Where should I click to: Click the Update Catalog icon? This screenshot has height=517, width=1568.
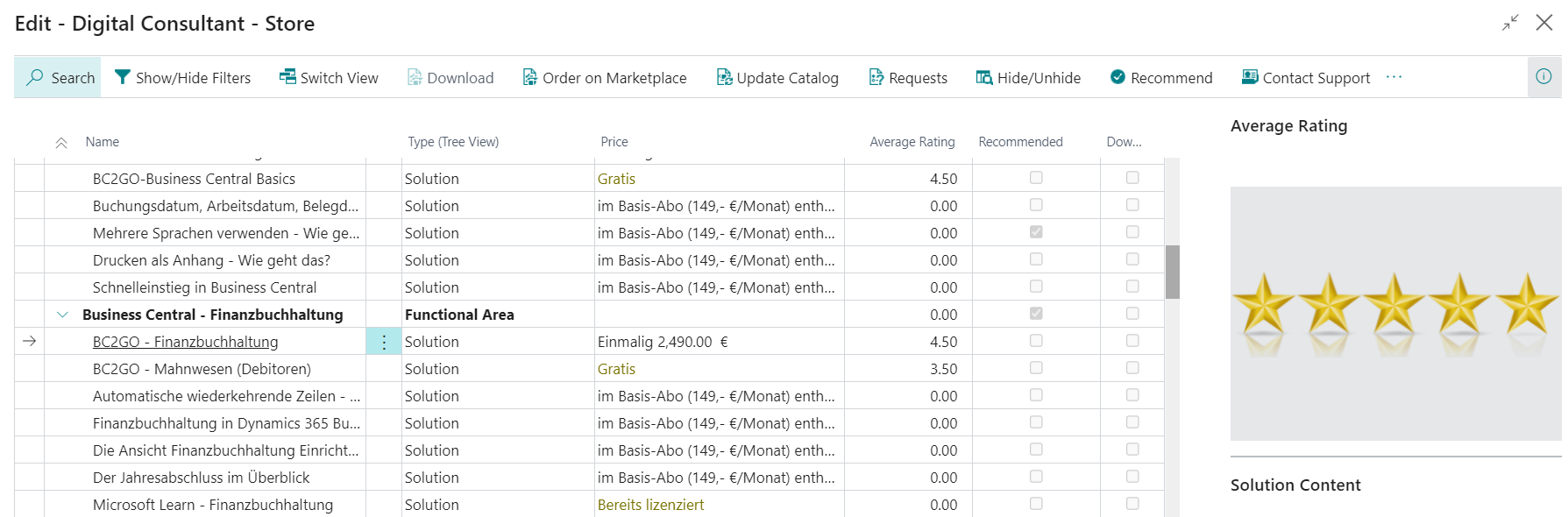click(724, 77)
